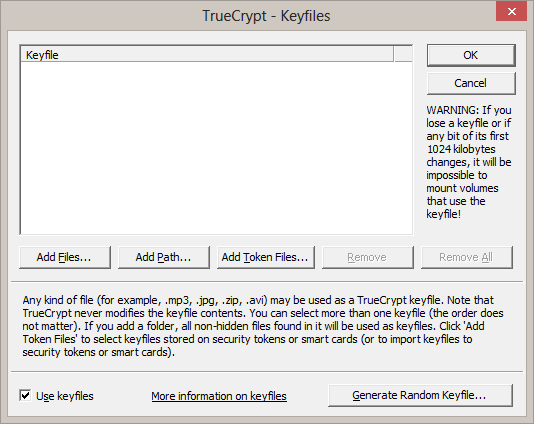Click the WARNING text about losing keyfiles
Viewport: 534px width, 424px height.
pos(469,162)
